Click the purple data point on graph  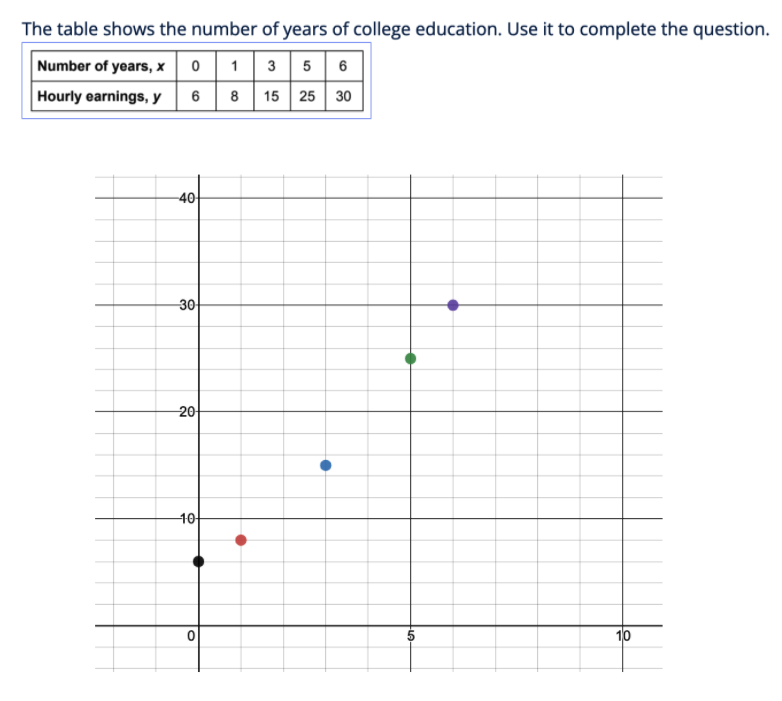(453, 305)
